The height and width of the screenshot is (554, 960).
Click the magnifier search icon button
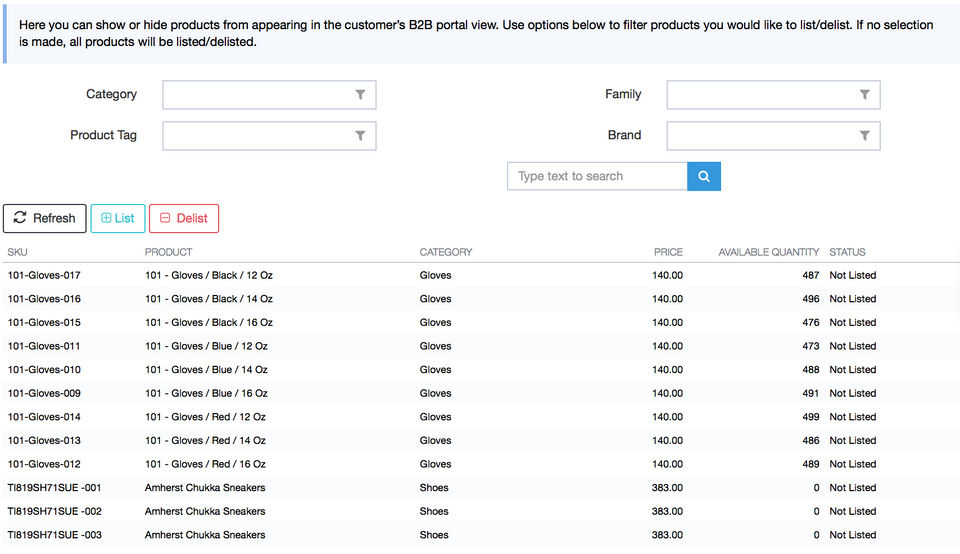coord(704,176)
